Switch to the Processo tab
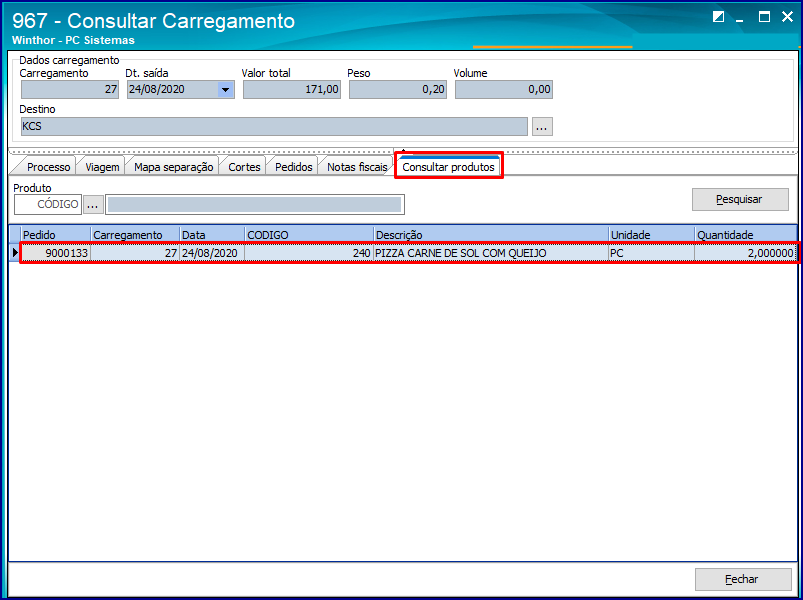This screenshot has width=803, height=600. click(48, 167)
